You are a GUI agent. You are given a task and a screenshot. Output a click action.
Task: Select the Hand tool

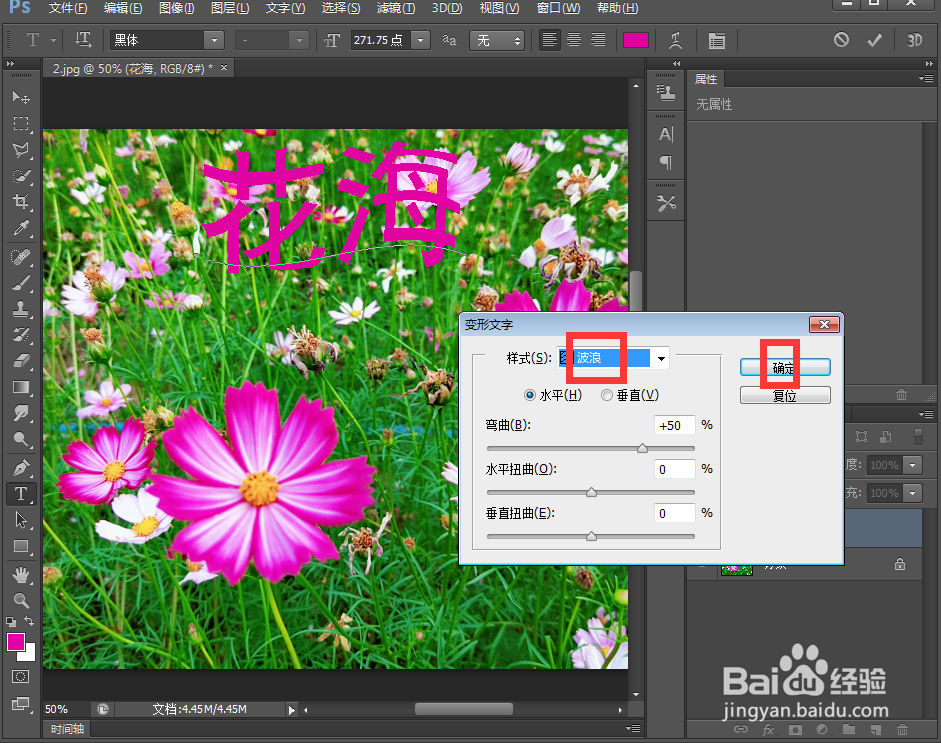pos(21,575)
